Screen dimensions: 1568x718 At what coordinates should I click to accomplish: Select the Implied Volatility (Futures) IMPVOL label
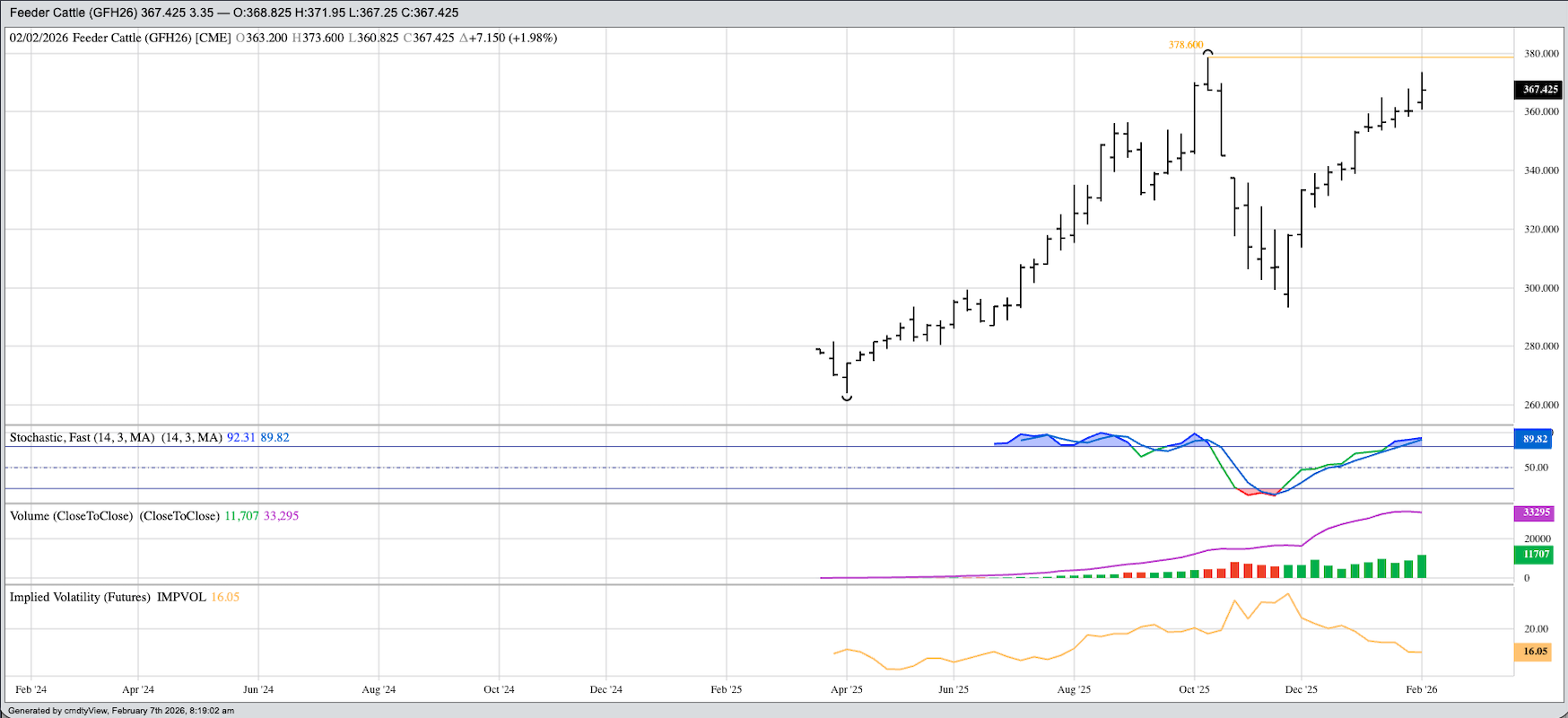(108, 597)
